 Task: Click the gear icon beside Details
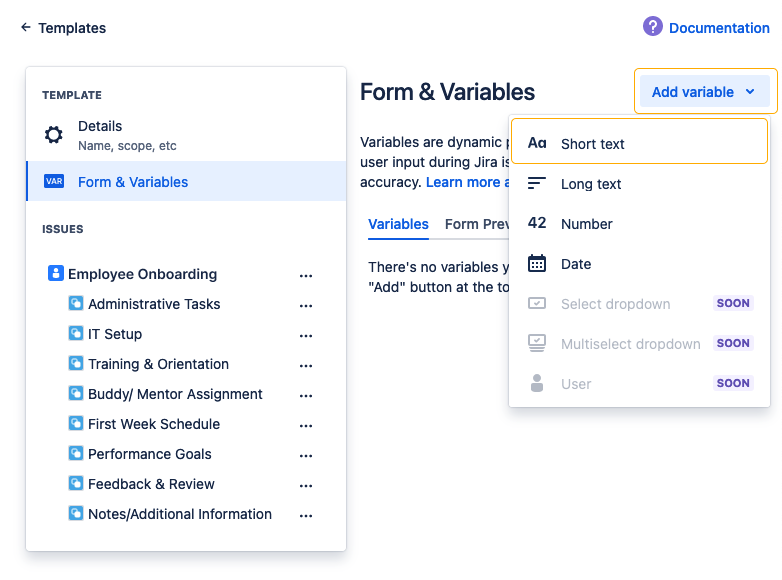point(54,135)
